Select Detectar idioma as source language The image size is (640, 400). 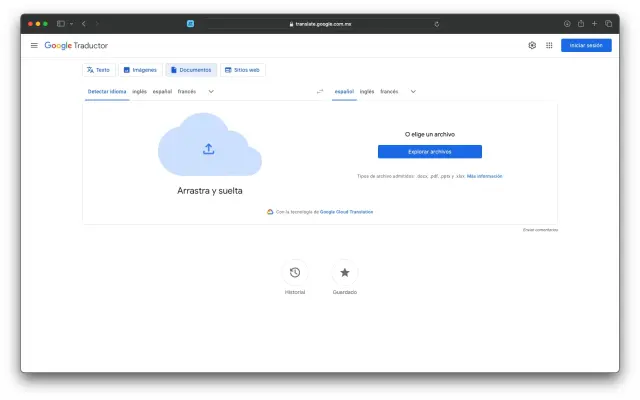coord(107,91)
